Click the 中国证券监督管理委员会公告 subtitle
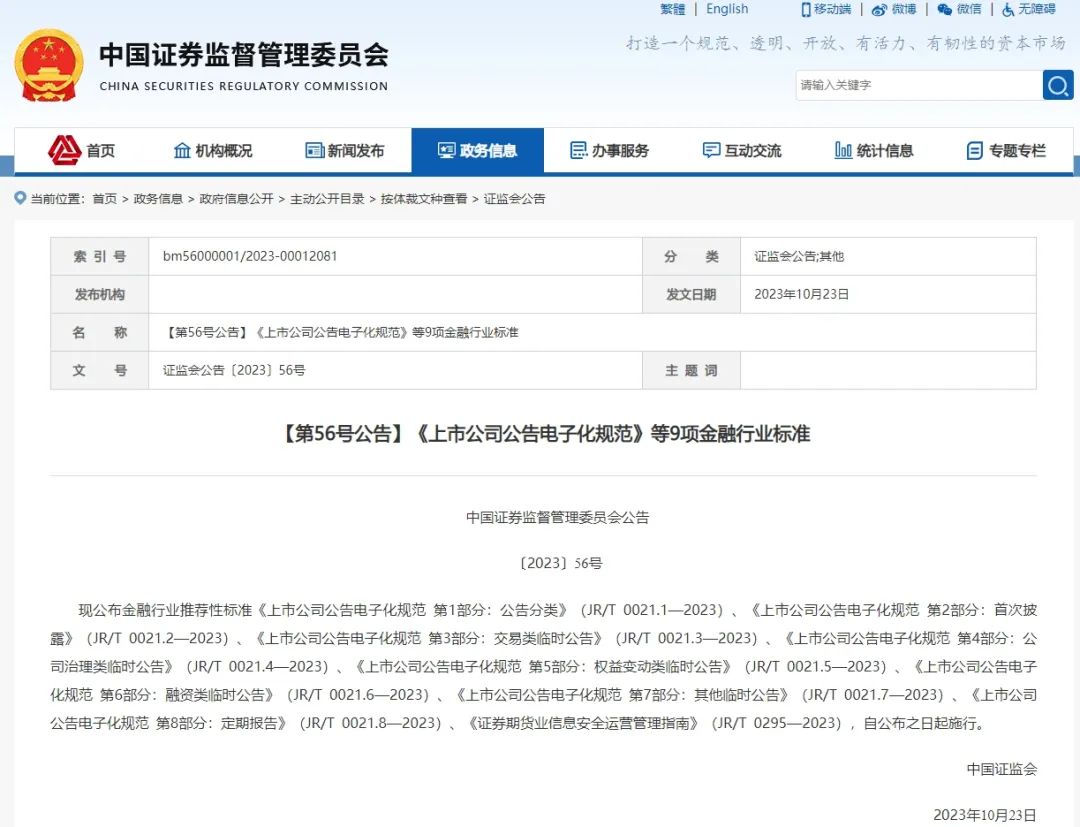The image size is (1080, 827). coord(557,517)
